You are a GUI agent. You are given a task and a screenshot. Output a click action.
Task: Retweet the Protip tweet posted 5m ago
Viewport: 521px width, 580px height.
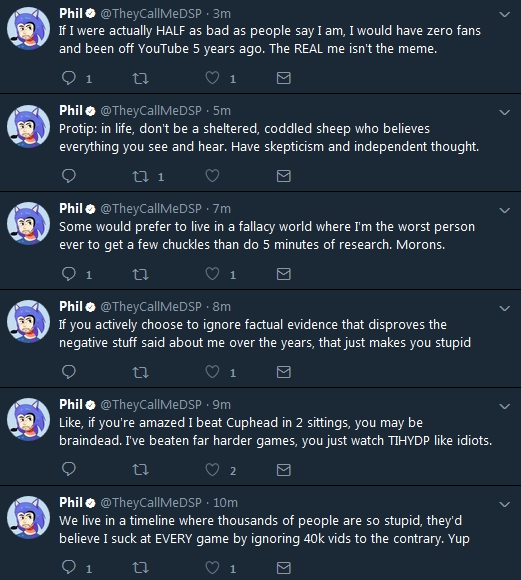[x=141, y=176]
